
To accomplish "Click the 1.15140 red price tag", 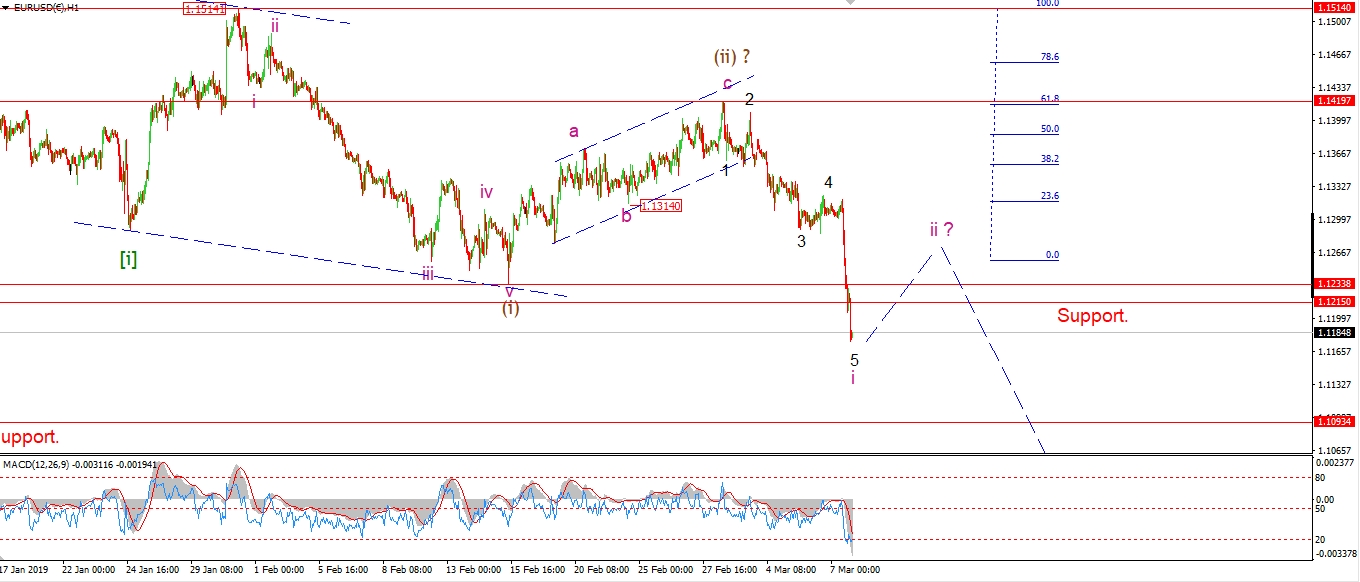I will 1335,8.
